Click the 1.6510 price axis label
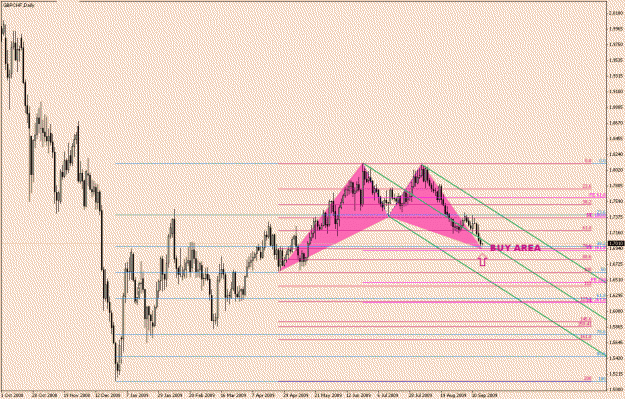This screenshot has width=625, height=399. [616, 279]
